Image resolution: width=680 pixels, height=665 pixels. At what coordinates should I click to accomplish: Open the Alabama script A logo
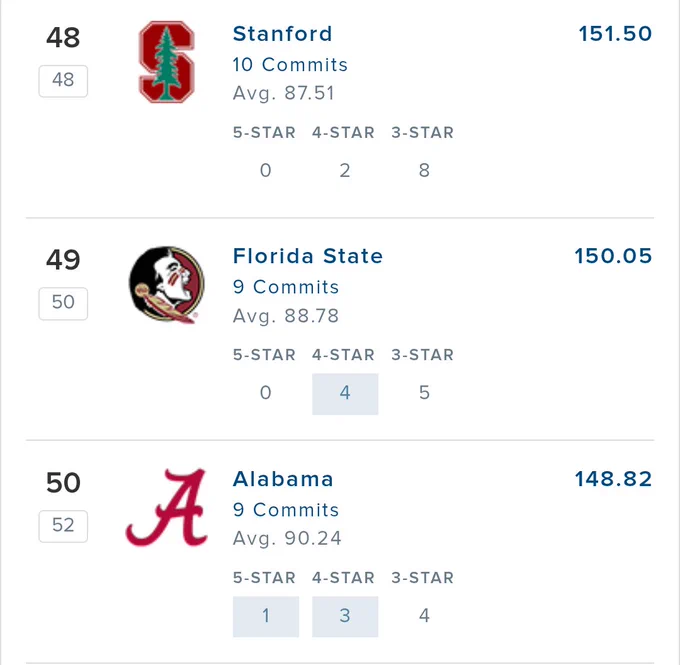[x=167, y=507]
